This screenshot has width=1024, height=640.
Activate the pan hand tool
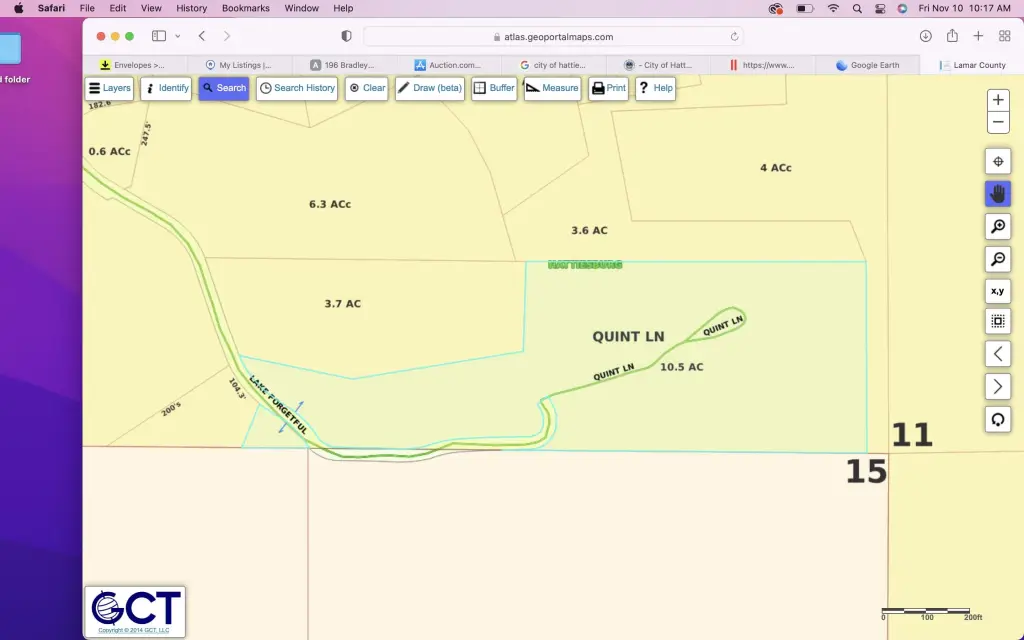tap(997, 194)
